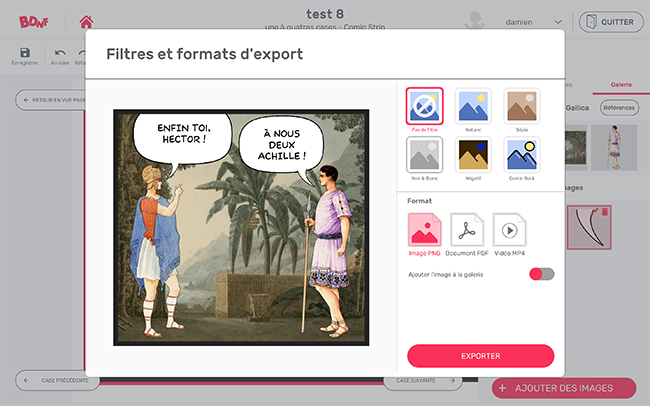Toggle 'Ajouter l'image à la galerie' switch
The image size is (650, 406).
[x=541, y=274]
